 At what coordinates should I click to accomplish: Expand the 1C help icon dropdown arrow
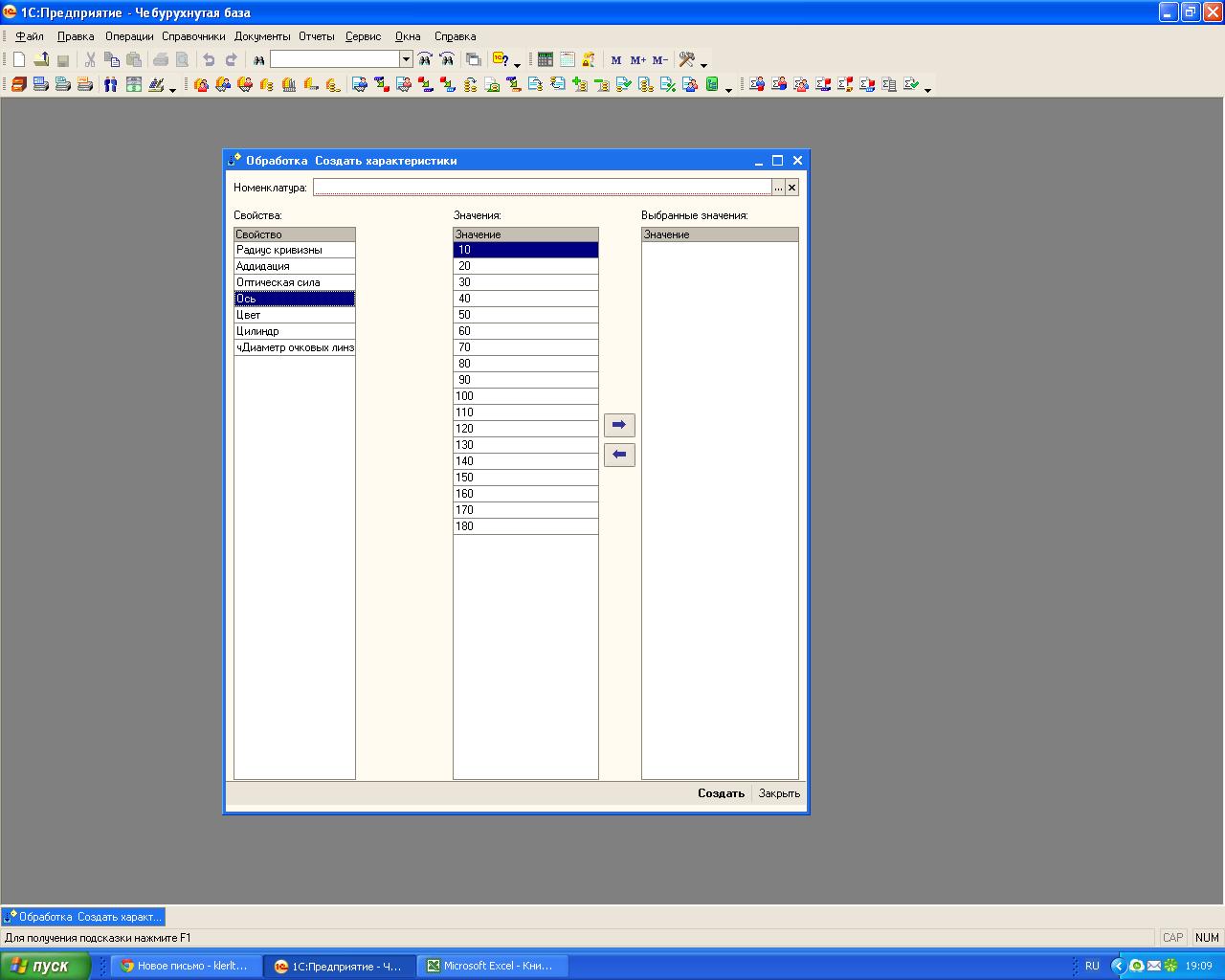518,64
